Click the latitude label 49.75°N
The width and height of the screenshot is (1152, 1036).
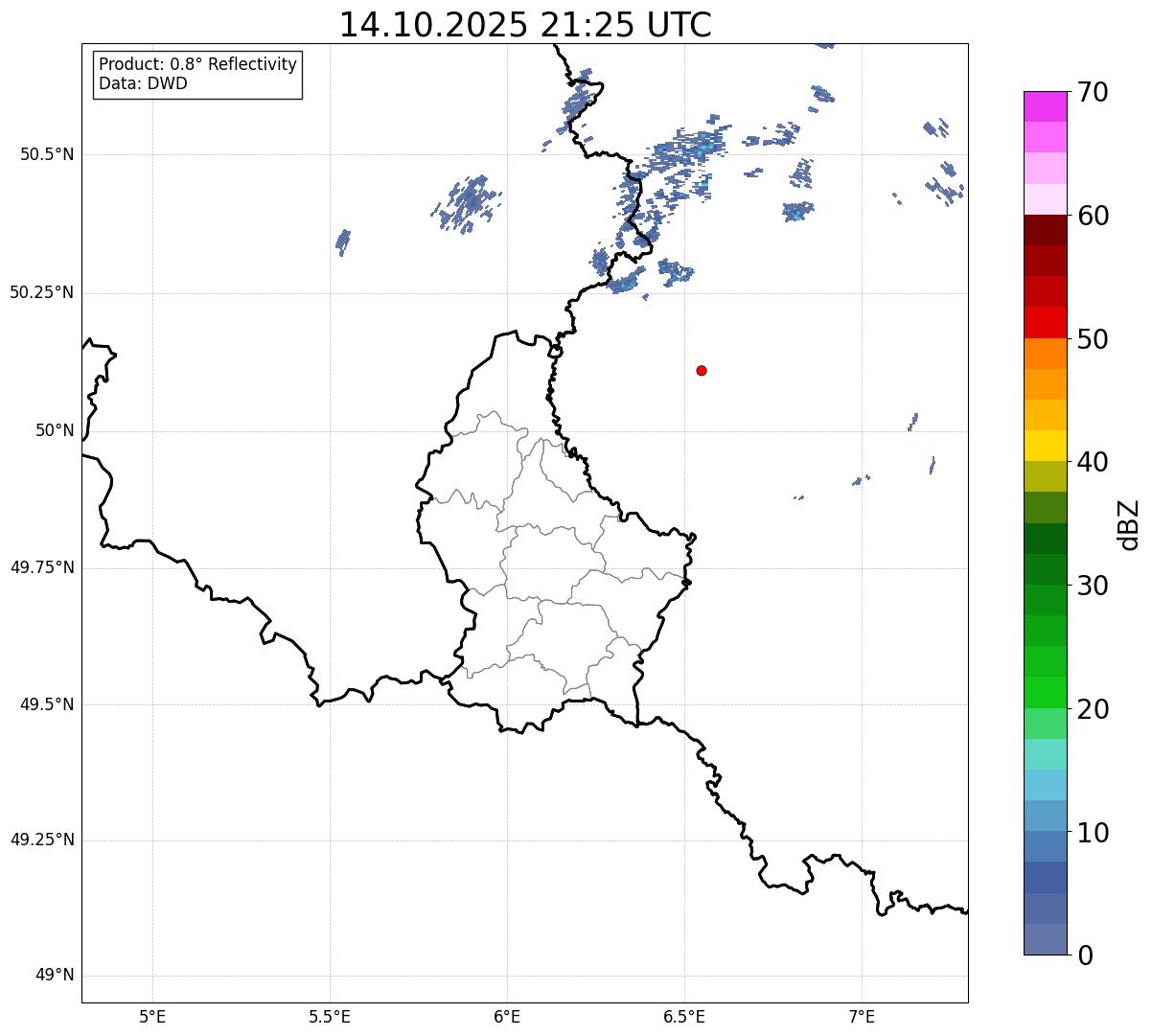tap(42, 567)
